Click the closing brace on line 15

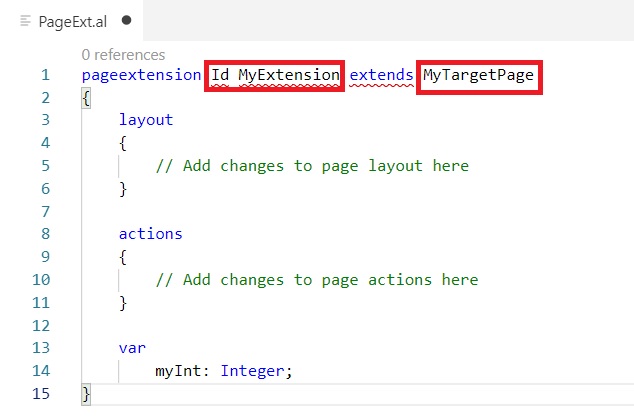click(86, 394)
